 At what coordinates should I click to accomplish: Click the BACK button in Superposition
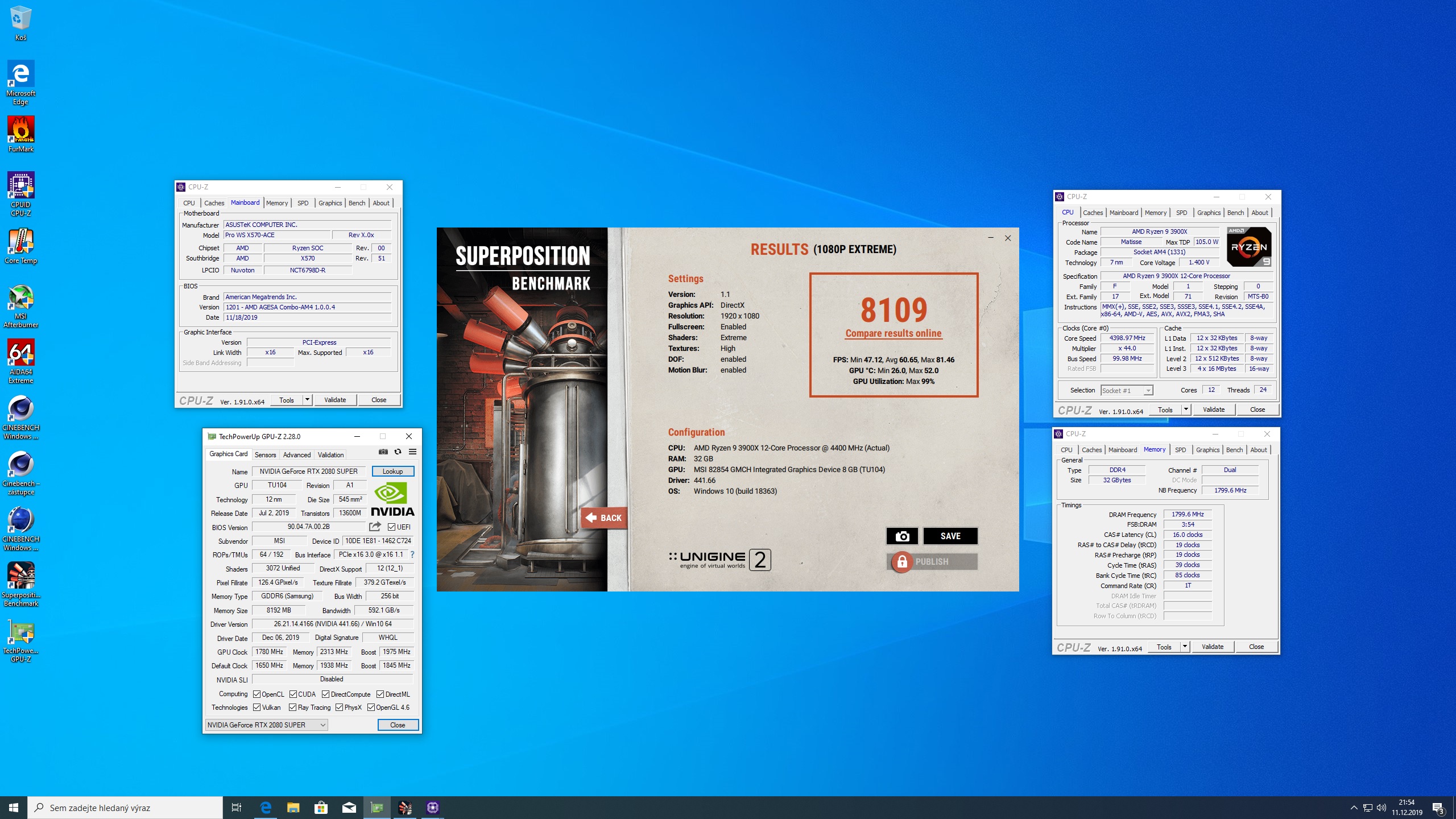coord(604,518)
